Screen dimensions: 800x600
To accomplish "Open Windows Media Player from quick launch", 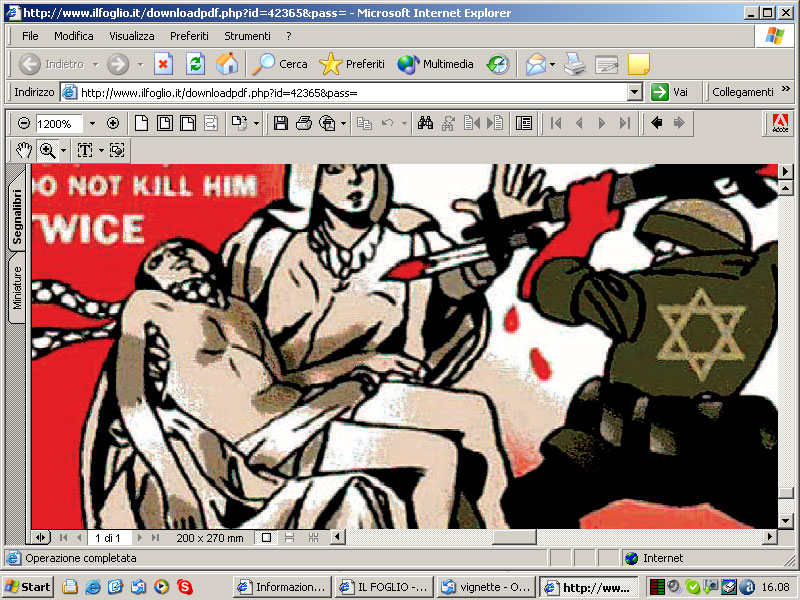I will 161,587.
